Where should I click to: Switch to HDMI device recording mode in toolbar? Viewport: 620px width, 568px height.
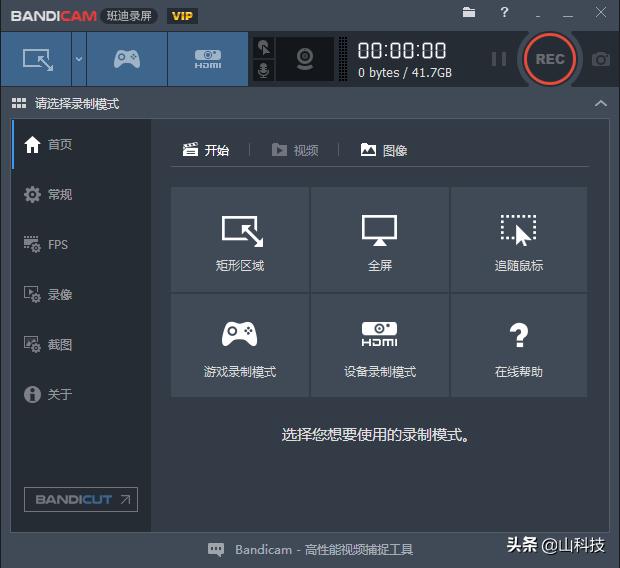pos(208,59)
